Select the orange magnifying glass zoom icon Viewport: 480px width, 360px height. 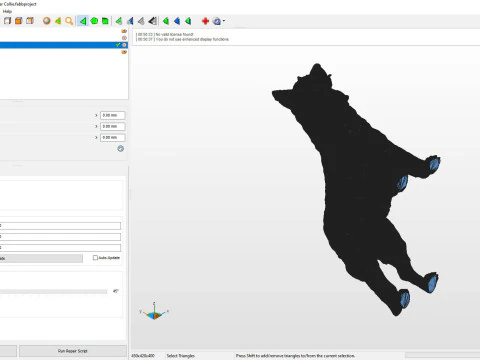[x=69, y=21]
